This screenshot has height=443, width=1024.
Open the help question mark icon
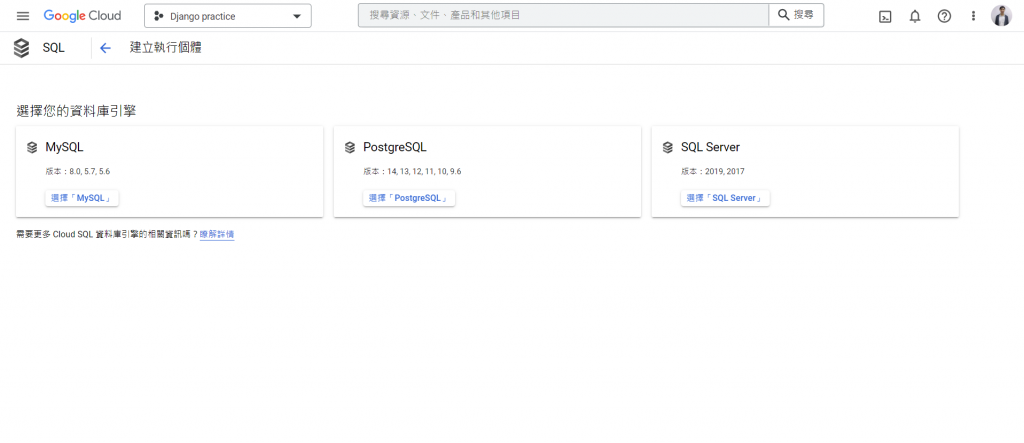(944, 16)
